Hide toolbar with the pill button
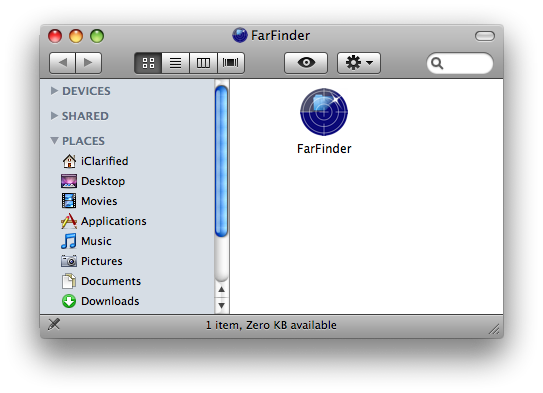543x393 pixels. click(x=485, y=36)
